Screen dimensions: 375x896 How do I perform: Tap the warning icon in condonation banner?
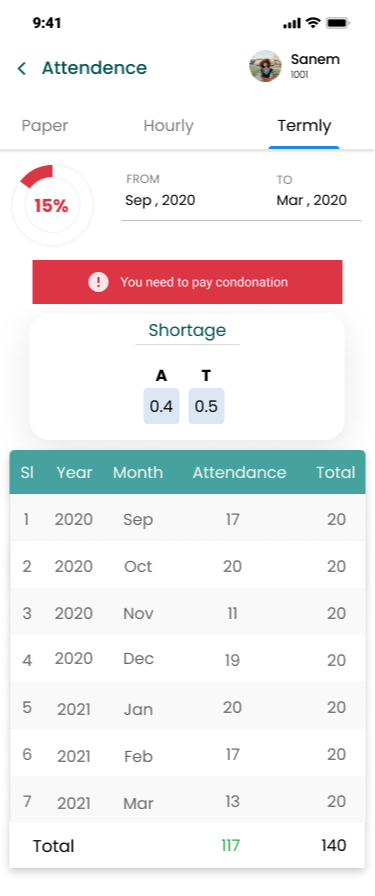98,282
